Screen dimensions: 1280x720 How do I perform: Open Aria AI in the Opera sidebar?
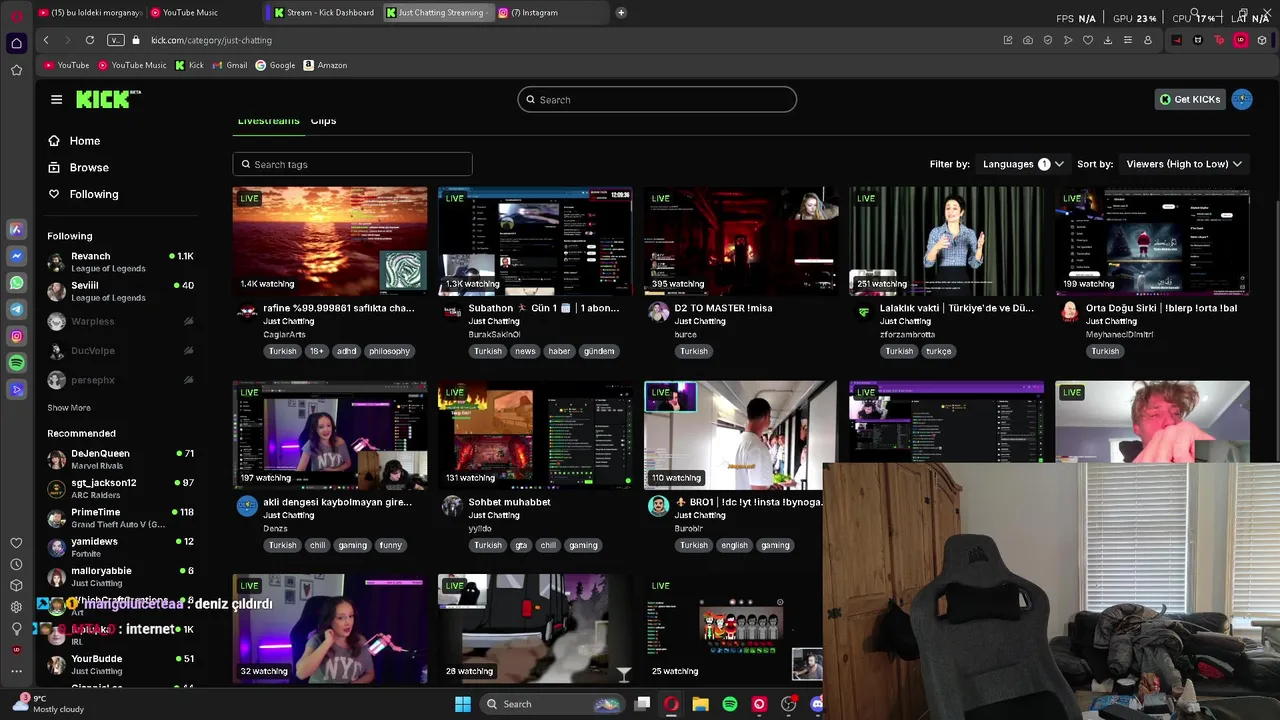pos(16,229)
